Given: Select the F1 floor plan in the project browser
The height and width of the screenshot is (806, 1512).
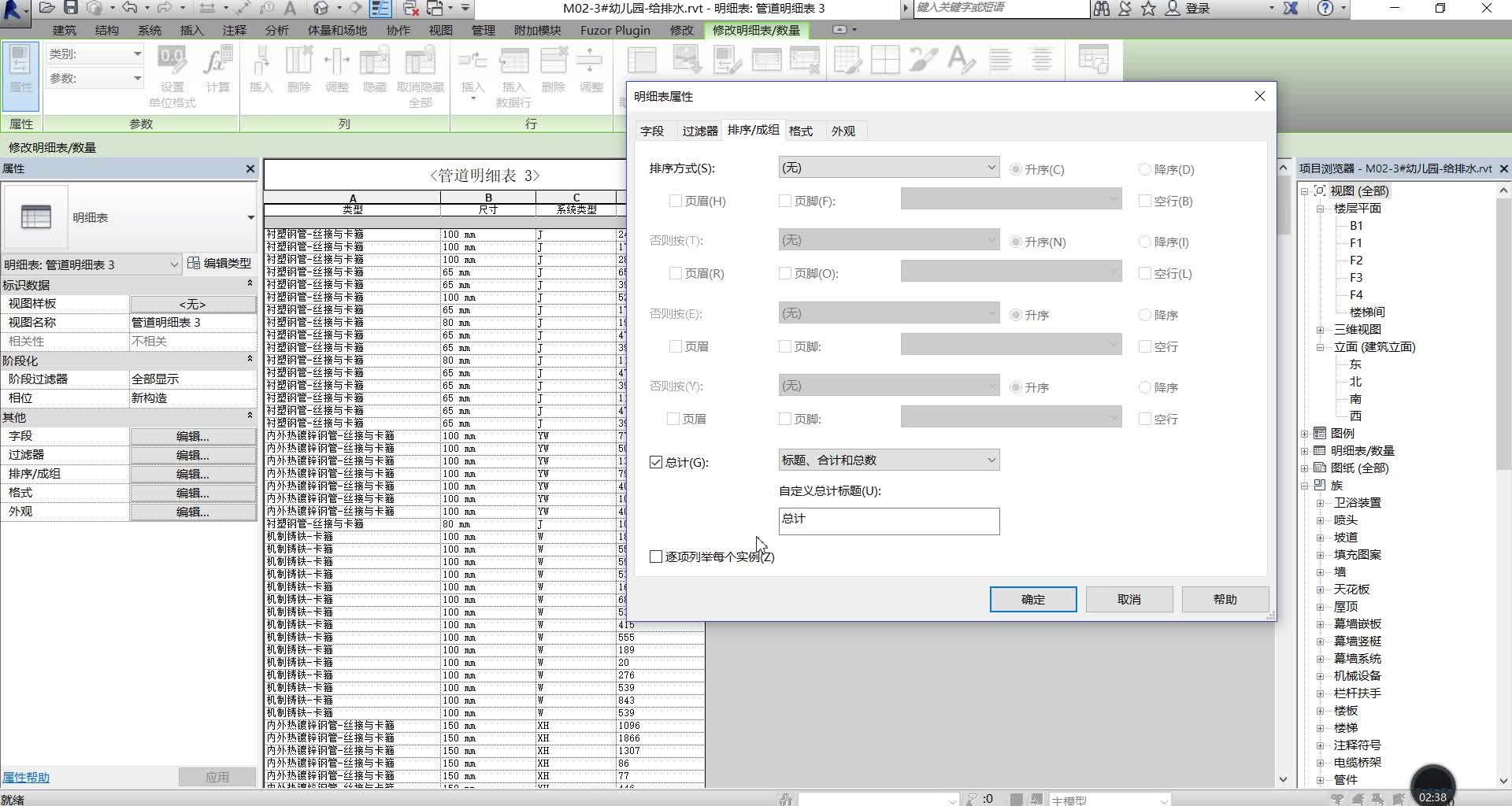Looking at the screenshot, I should pos(1355,243).
